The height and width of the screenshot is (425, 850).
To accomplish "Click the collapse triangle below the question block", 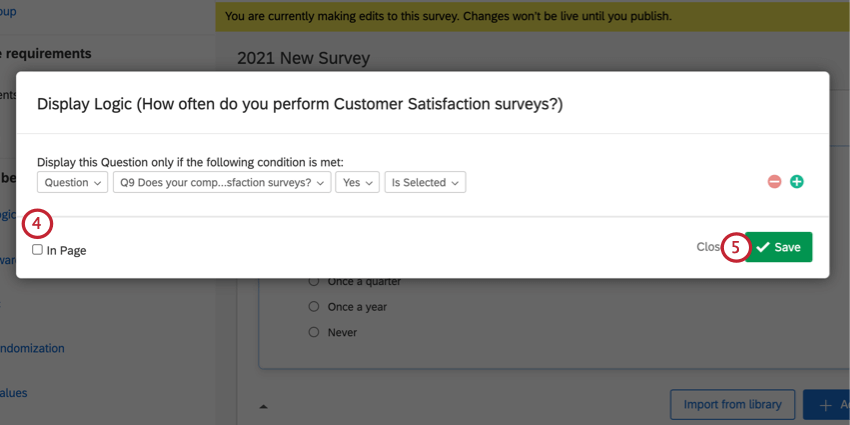I will tap(265, 406).
